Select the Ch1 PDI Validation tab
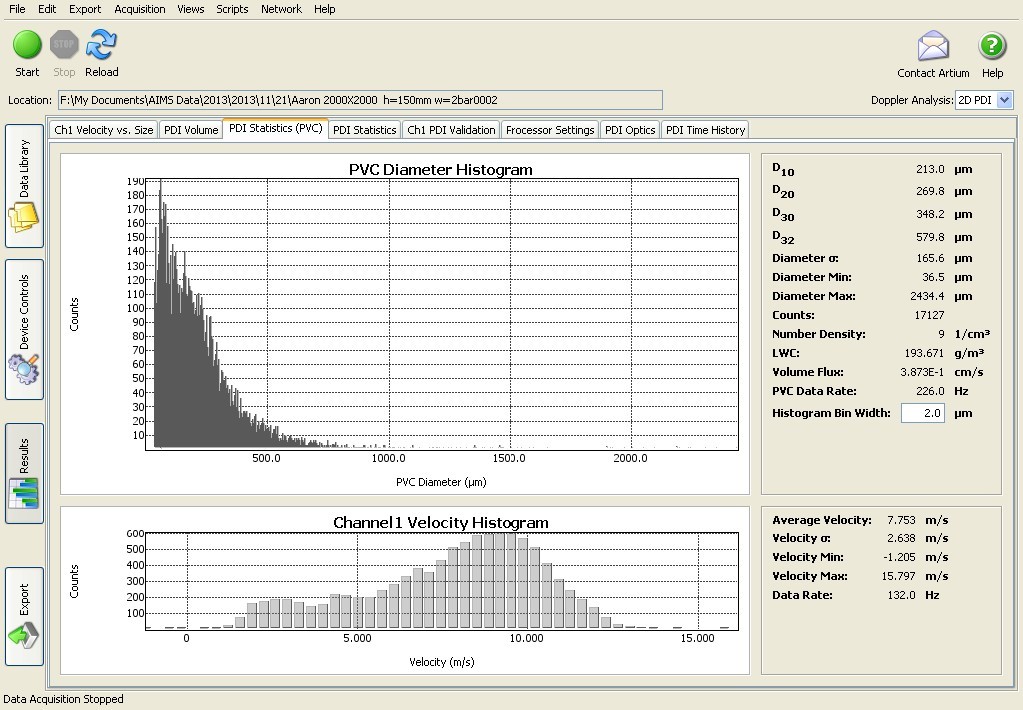Viewport: 1023px width, 710px height. pyautogui.click(x=451, y=130)
